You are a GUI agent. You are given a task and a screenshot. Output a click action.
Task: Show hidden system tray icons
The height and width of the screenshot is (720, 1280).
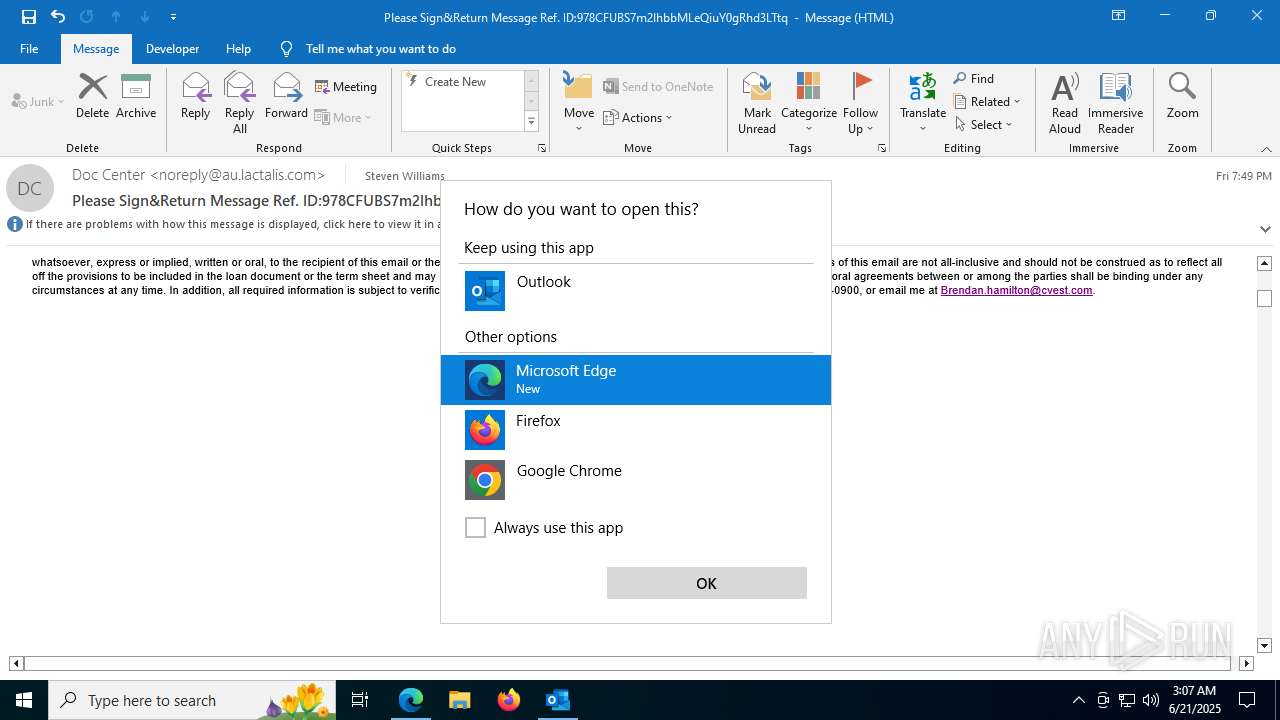(1078, 700)
